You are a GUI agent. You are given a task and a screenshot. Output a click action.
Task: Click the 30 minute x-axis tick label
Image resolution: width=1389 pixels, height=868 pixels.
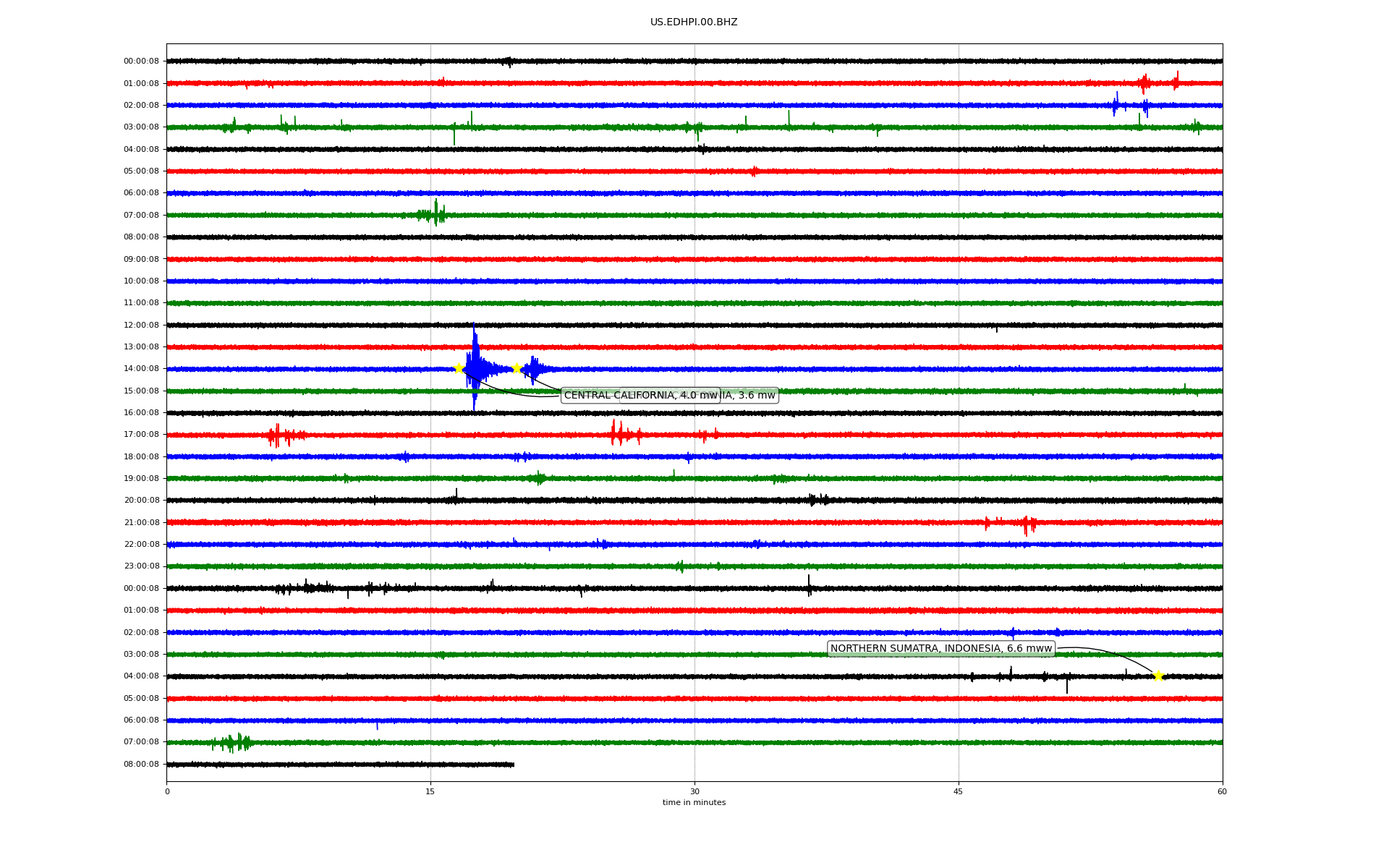694,791
